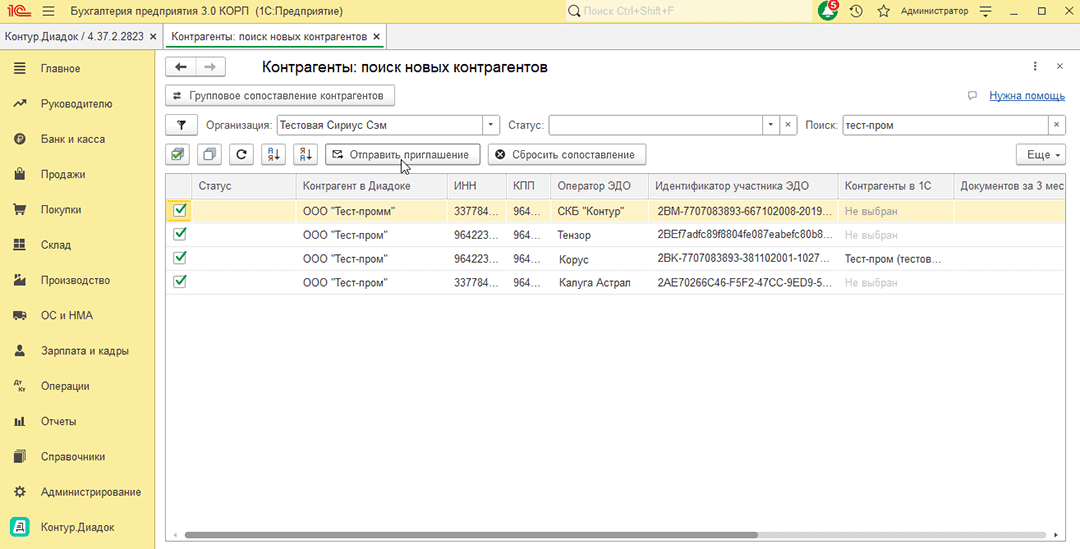Click the Калуга Астрал cell
The height and width of the screenshot is (549, 1080).
click(x=599, y=282)
